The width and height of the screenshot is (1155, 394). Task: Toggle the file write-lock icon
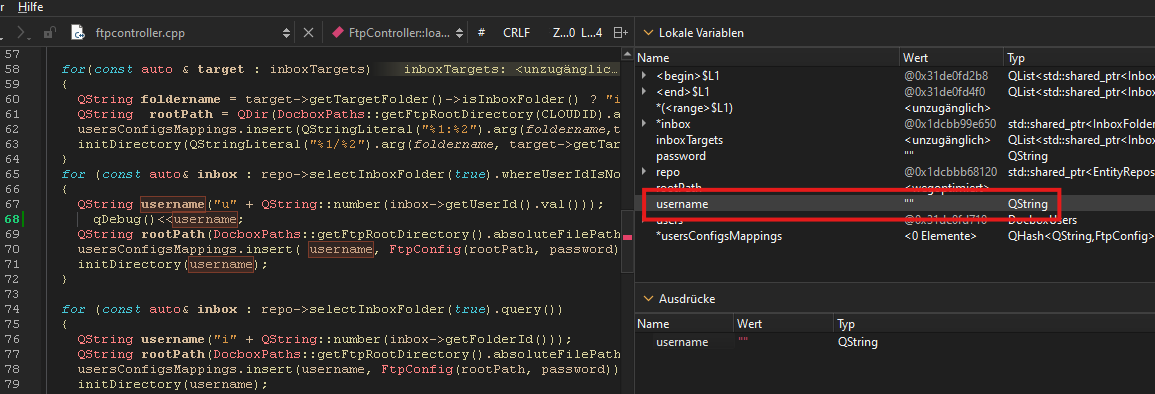[x=49, y=32]
